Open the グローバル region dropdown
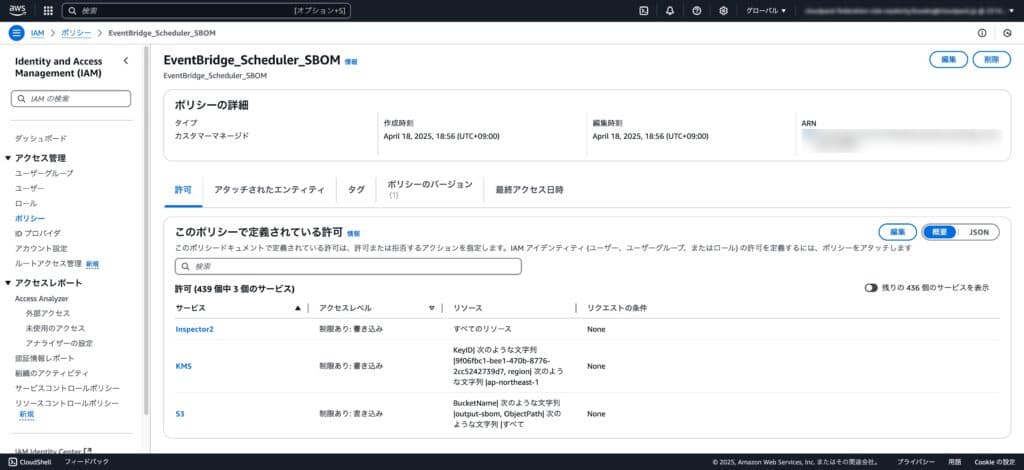1024x470 pixels. click(x=767, y=10)
